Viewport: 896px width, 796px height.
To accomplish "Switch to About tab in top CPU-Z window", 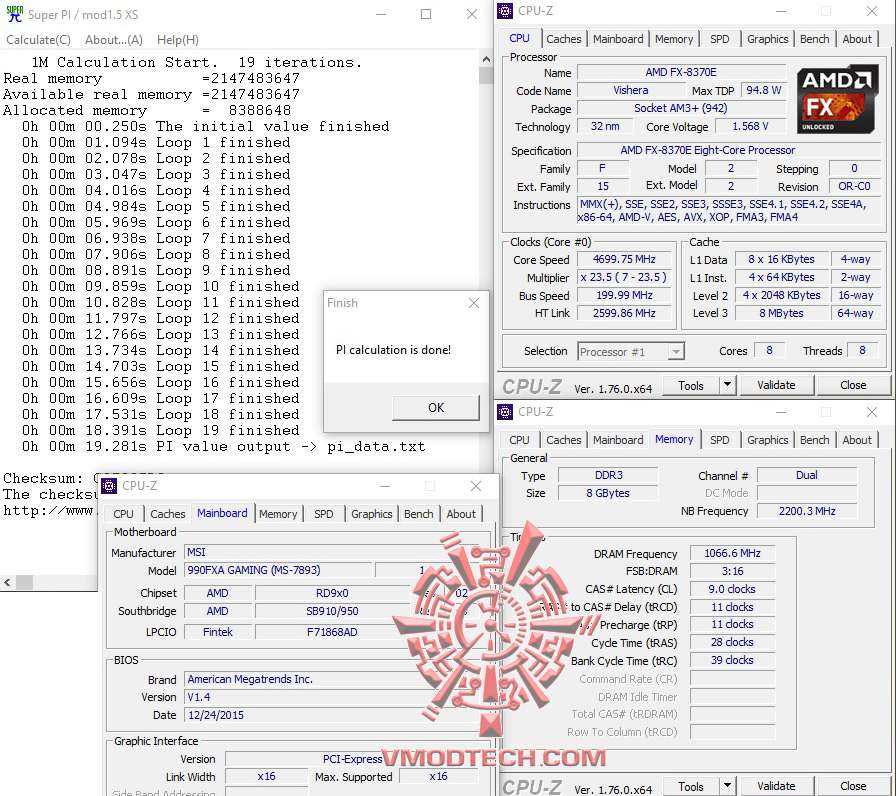I will coord(857,39).
